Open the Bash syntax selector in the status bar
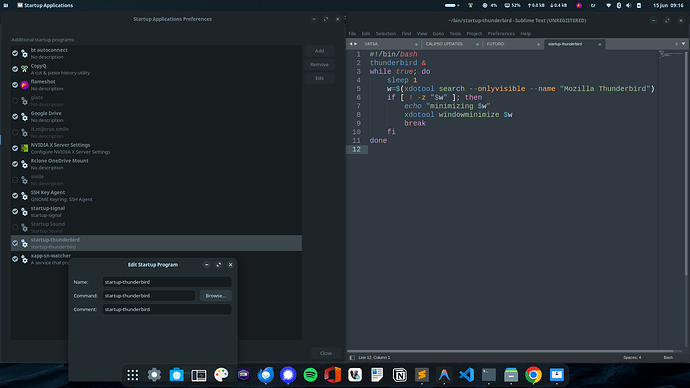Viewport: 690px width, 388px height. pos(668,358)
